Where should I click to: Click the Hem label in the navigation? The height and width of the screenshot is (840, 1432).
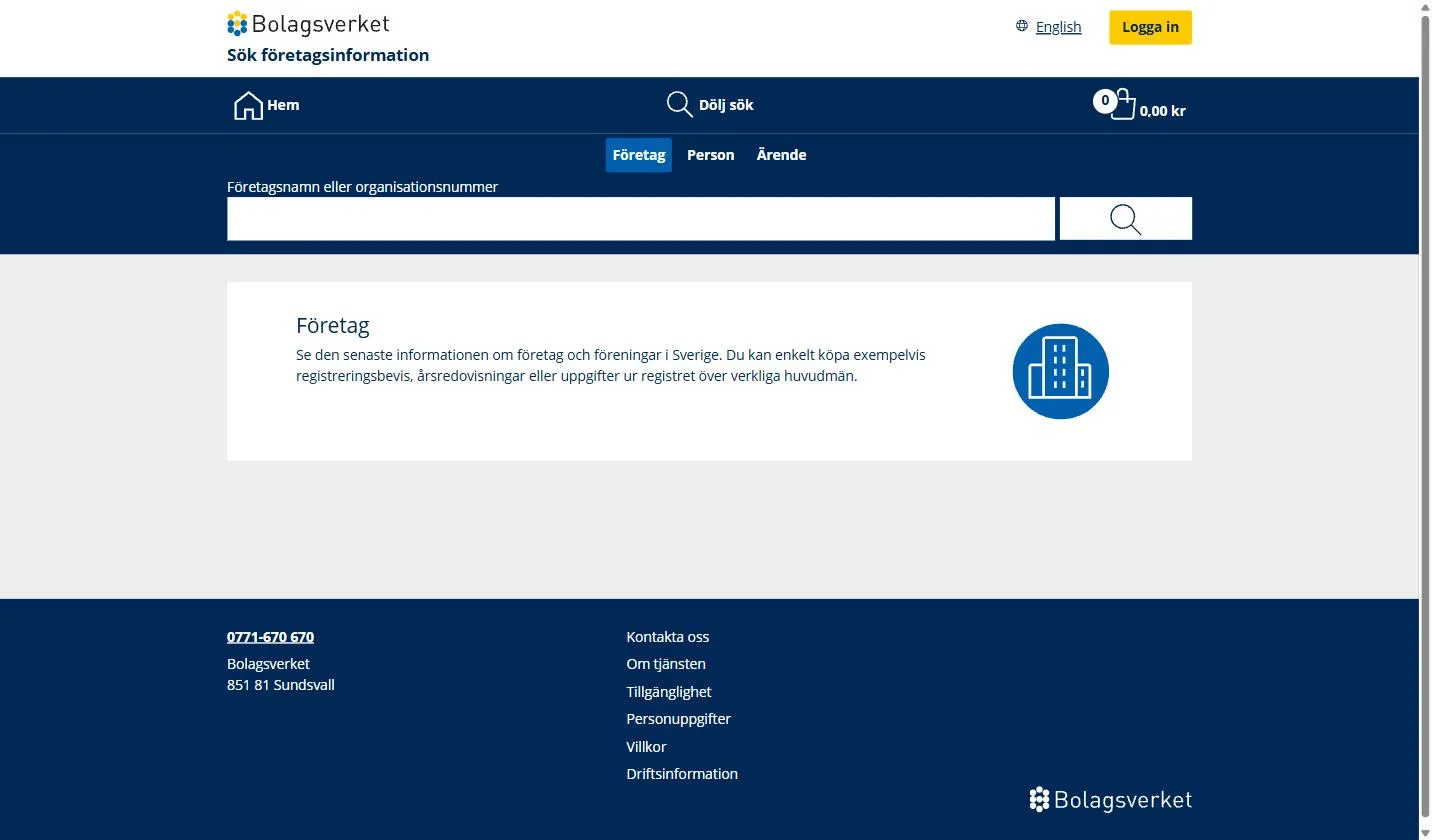pos(283,105)
